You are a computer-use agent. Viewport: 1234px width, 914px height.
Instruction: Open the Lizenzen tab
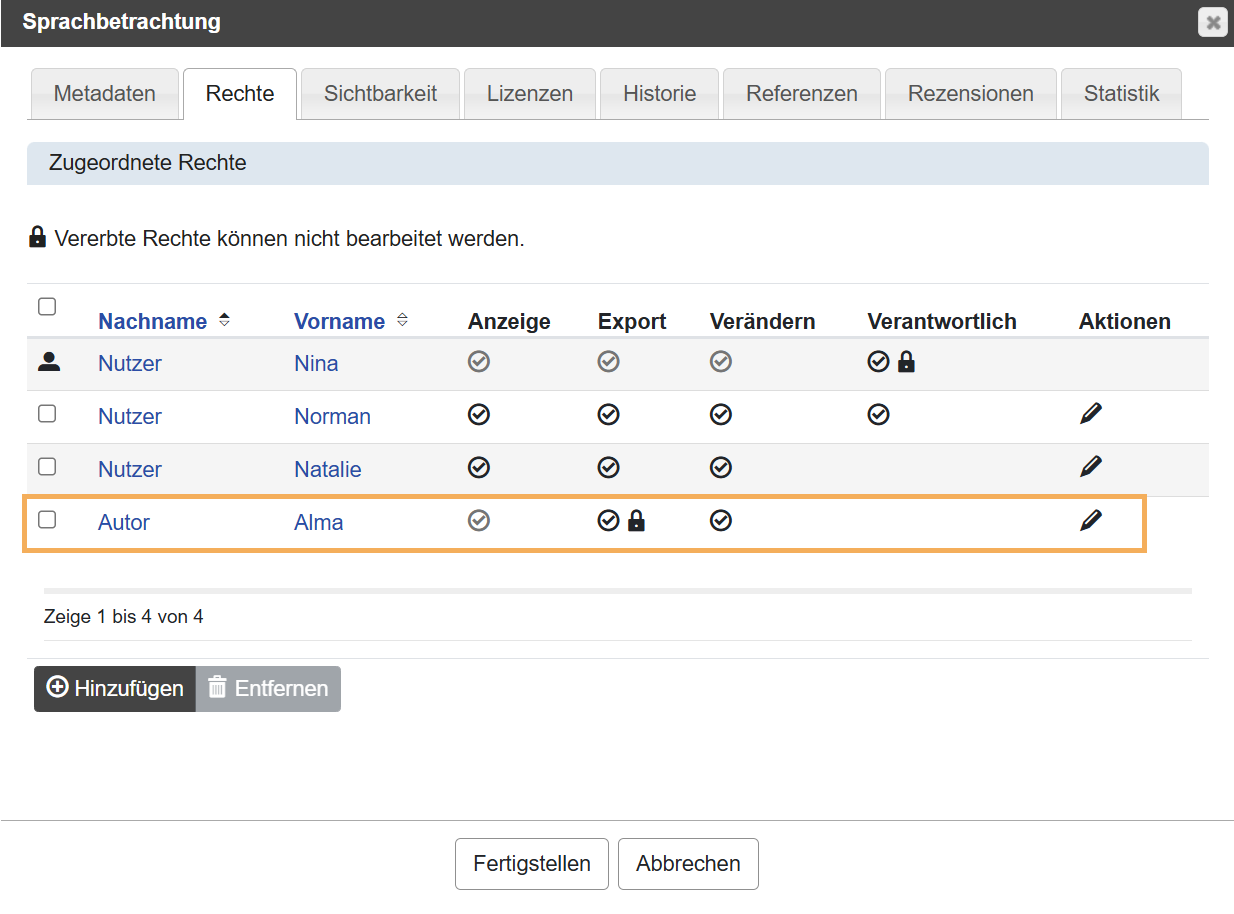529,94
